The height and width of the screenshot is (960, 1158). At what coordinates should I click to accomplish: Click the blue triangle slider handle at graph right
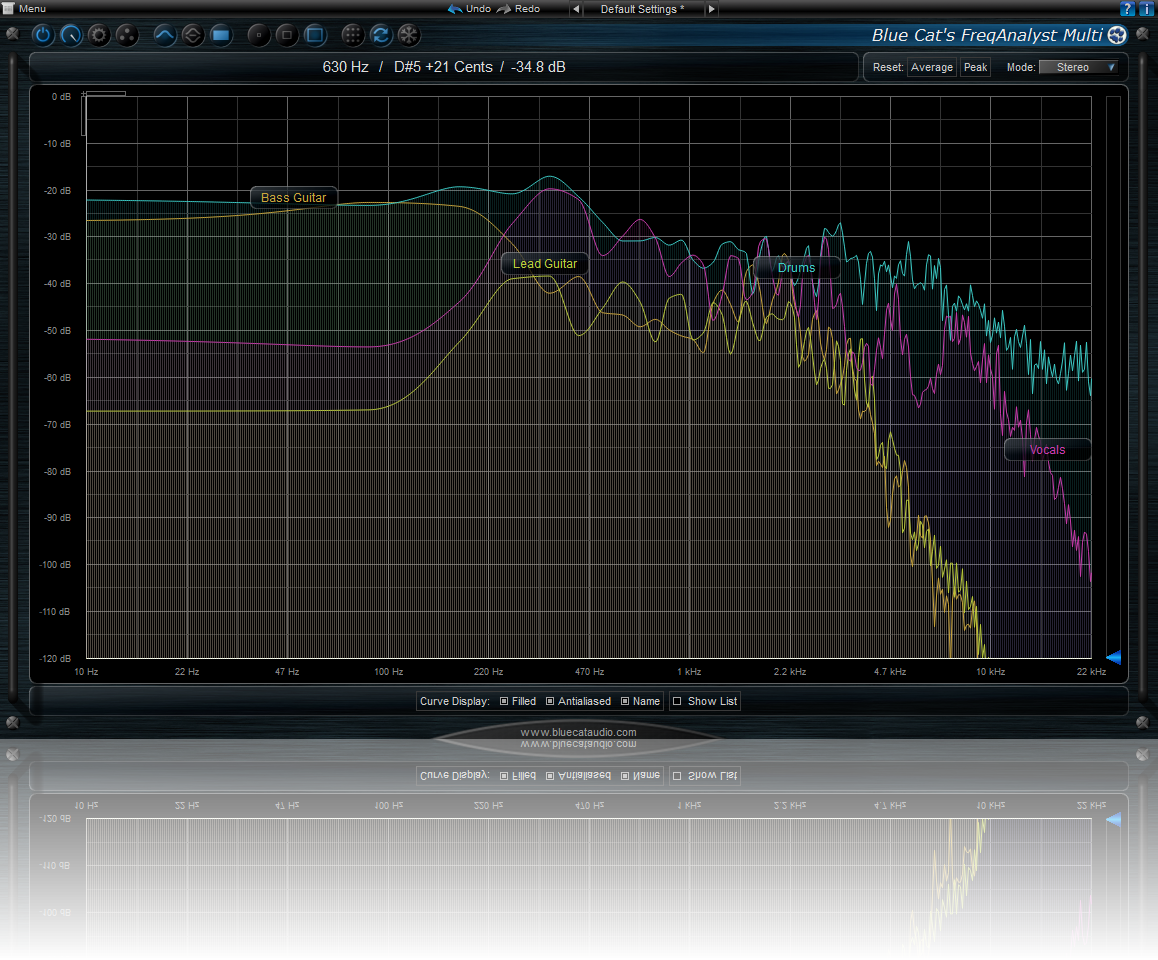[x=1114, y=656]
